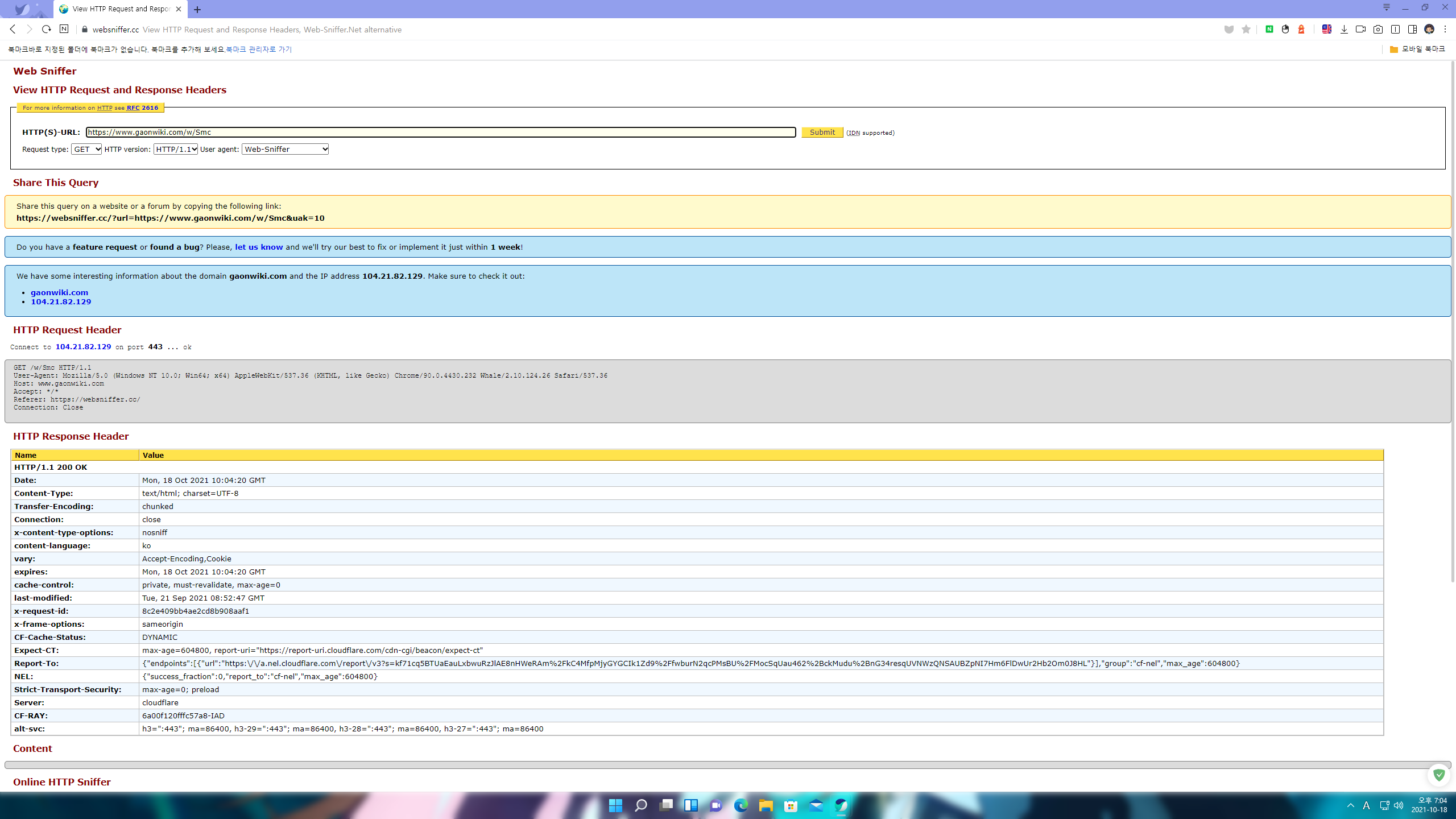Open the downloads arrow icon

point(1344,30)
